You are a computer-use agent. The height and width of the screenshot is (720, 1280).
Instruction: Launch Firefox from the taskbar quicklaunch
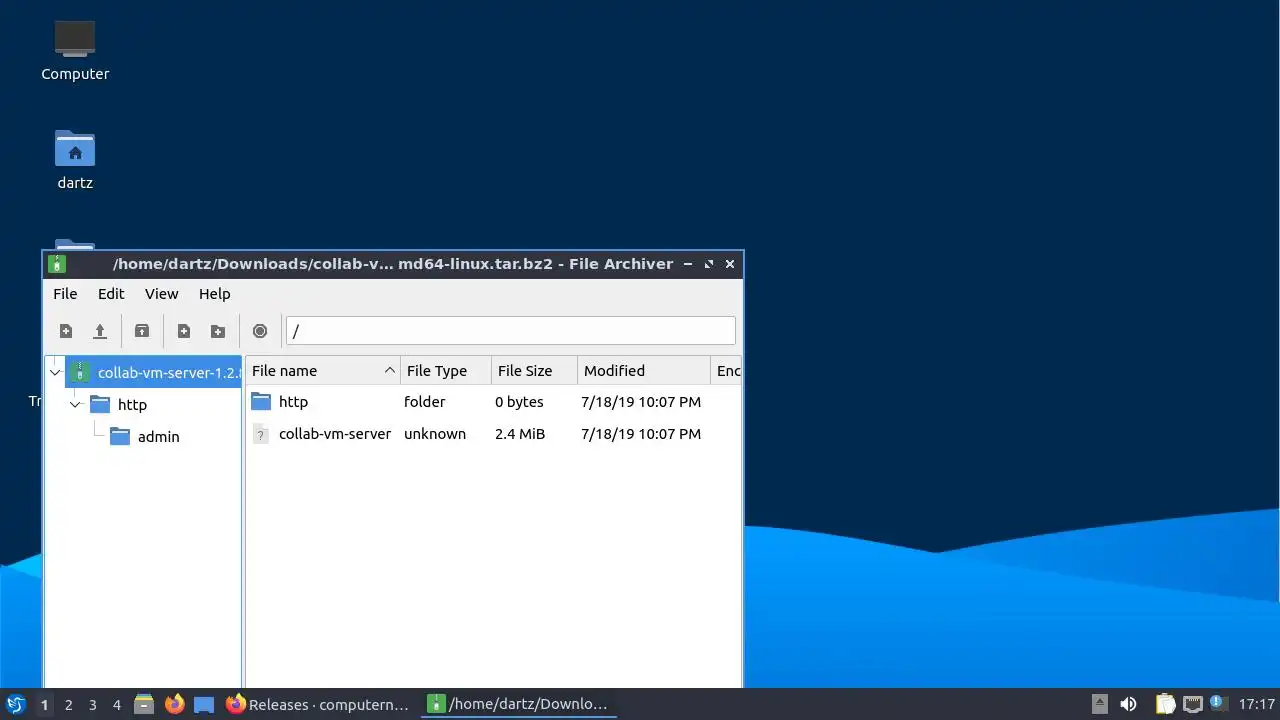(x=175, y=704)
